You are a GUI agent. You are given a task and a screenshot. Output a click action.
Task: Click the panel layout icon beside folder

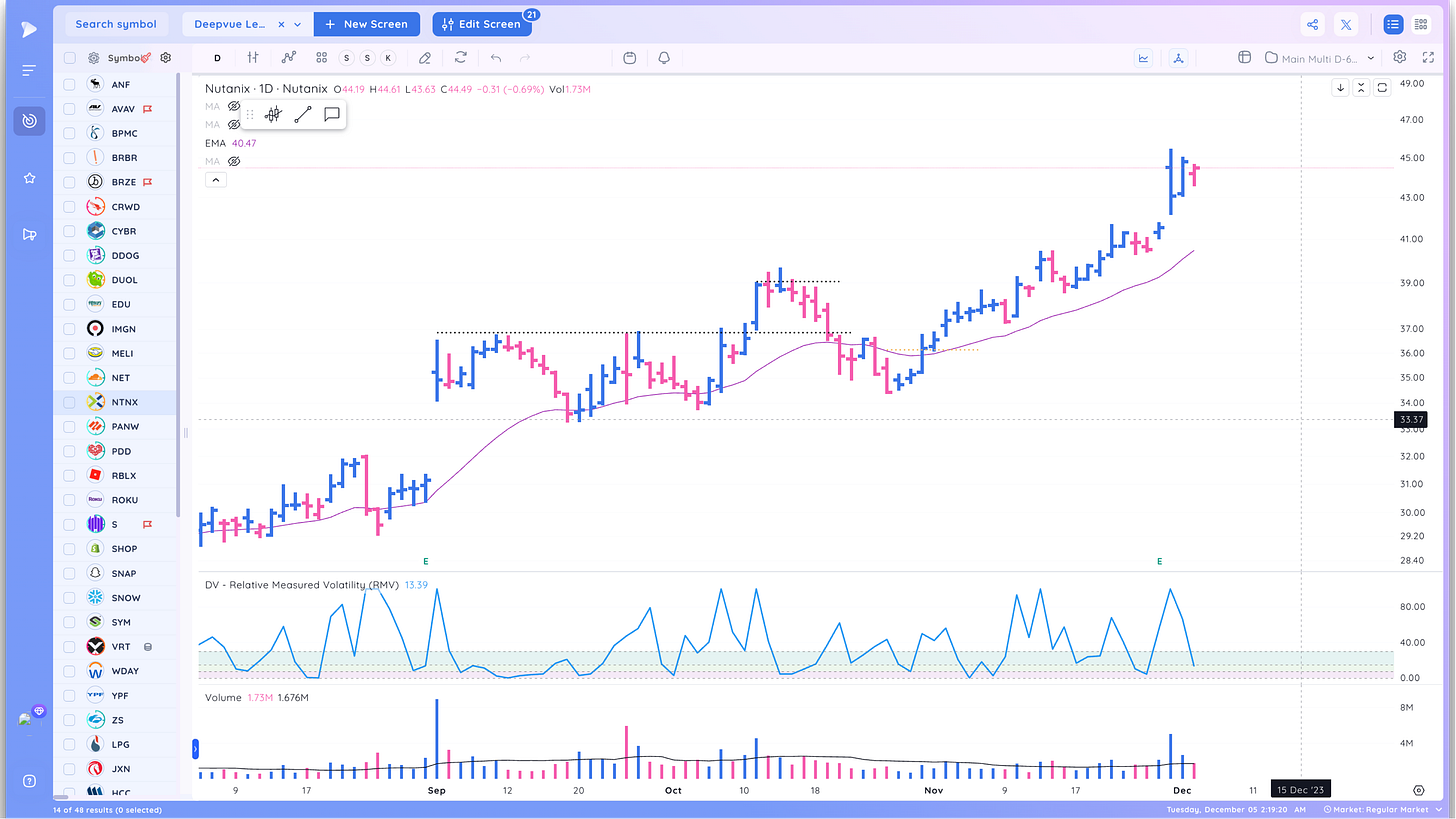(1245, 58)
